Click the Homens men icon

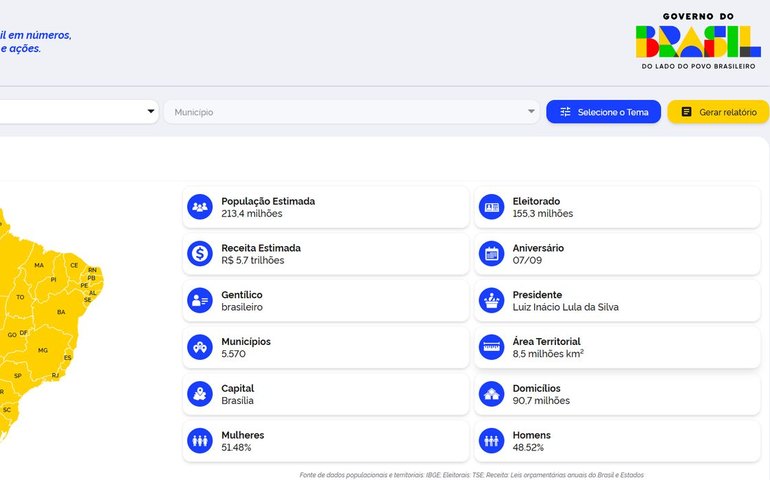[492, 441]
